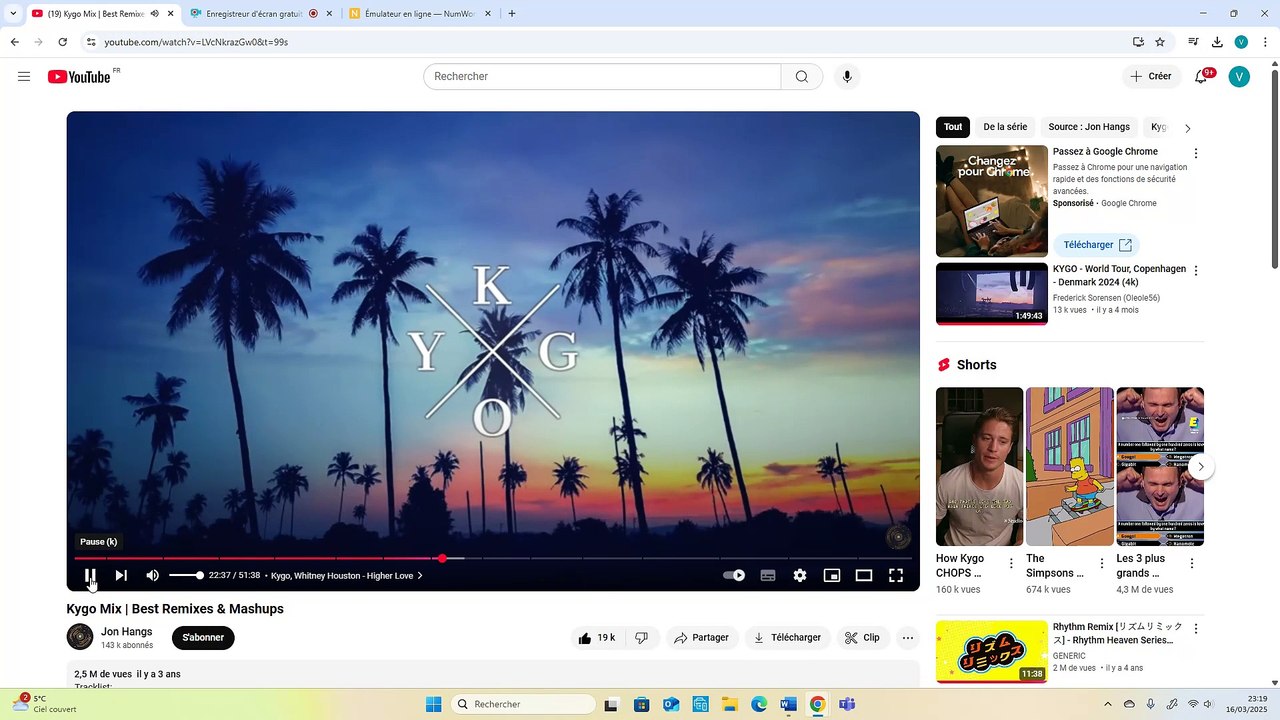The height and width of the screenshot is (720, 1280).
Task: Open the YouTube account avatar menu
Action: pyautogui.click(x=1239, y=77)
